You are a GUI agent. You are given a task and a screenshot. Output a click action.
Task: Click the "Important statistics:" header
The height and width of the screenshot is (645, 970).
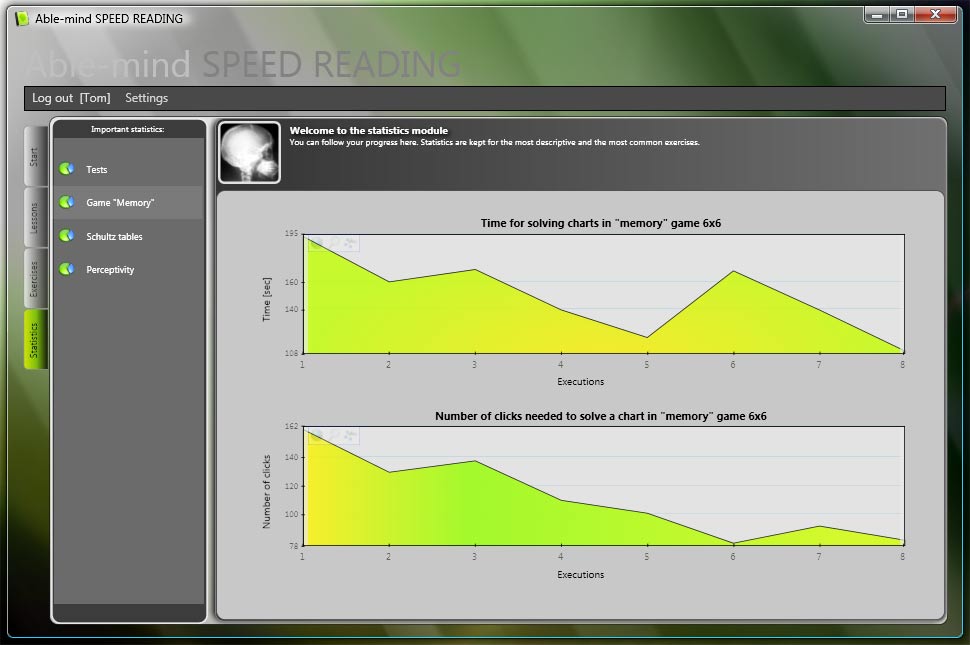[x=127, y=129]
